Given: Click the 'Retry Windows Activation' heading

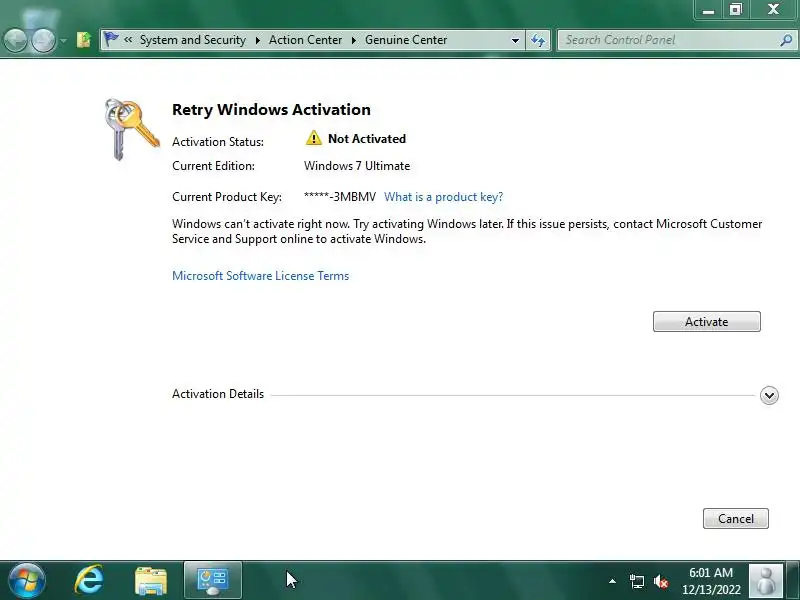Looking at the screenshot, I should 271,110.
